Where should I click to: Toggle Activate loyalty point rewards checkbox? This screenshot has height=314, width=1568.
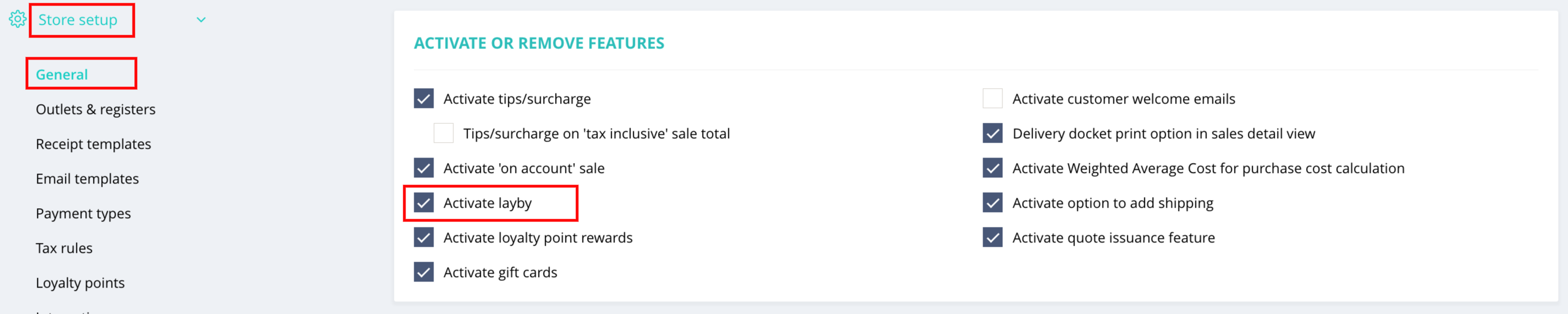[x=424, y=237]
